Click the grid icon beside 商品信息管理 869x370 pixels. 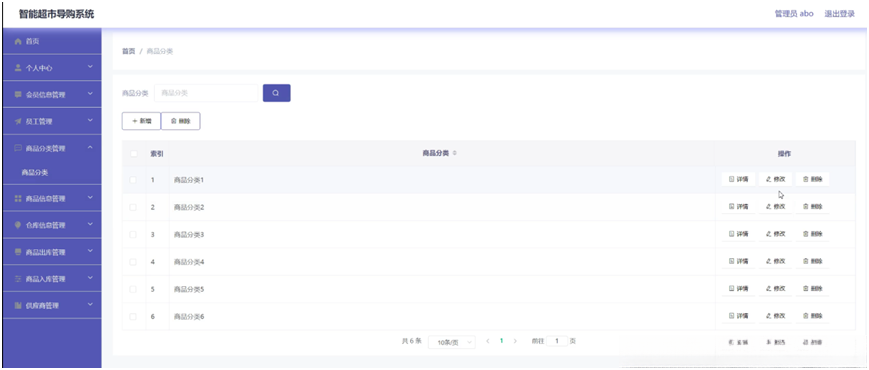[x=18, y=198]
